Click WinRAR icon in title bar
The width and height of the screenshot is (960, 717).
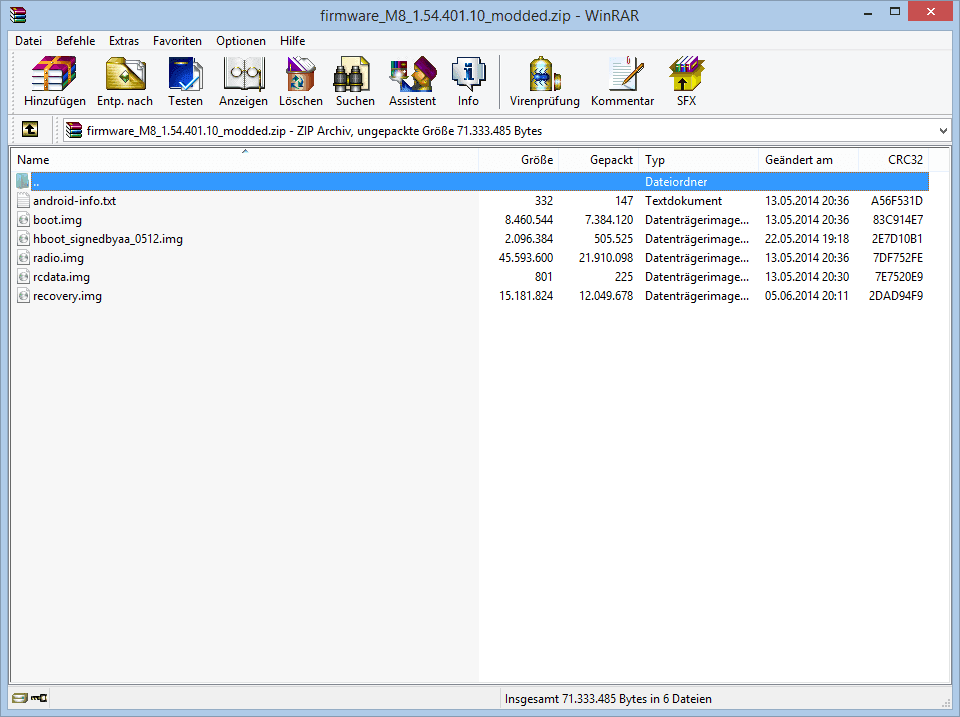pos(18,15)
